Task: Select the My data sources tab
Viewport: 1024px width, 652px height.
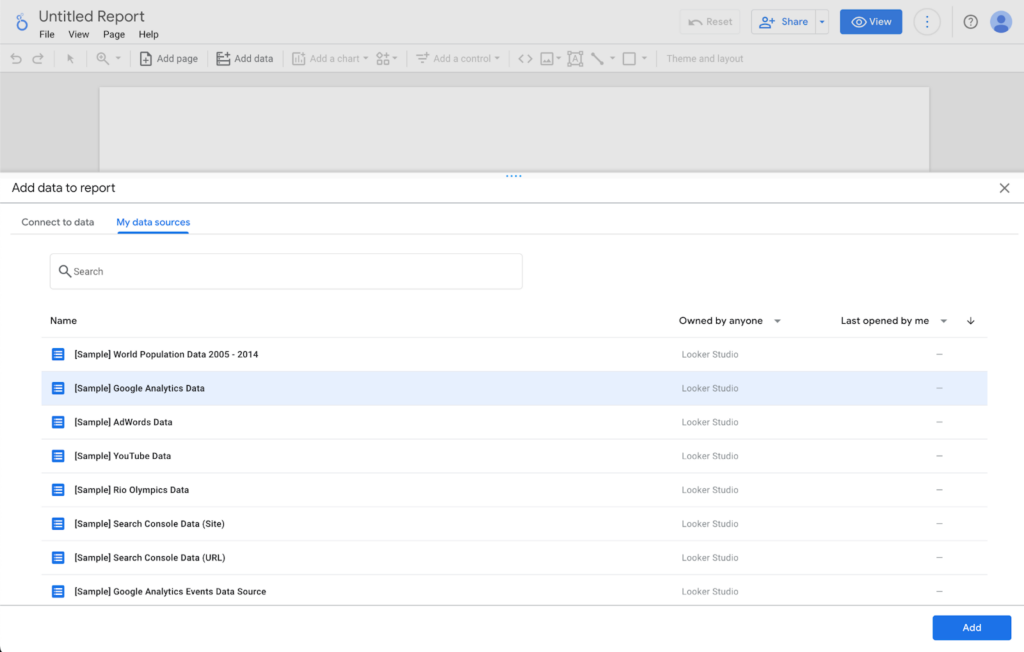Action: [153, 222]
